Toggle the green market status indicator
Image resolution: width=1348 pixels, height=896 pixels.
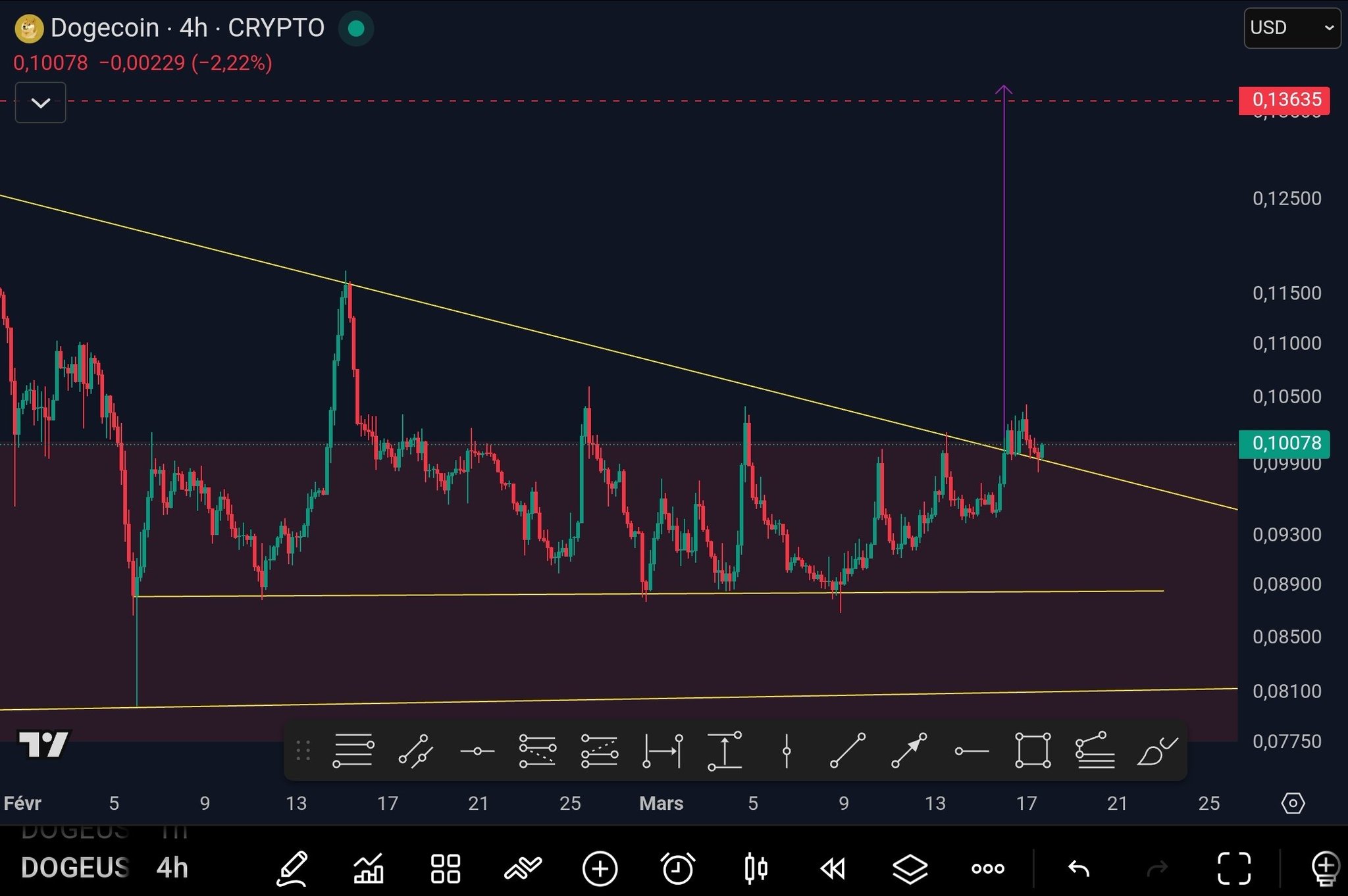tap(356, 28)
